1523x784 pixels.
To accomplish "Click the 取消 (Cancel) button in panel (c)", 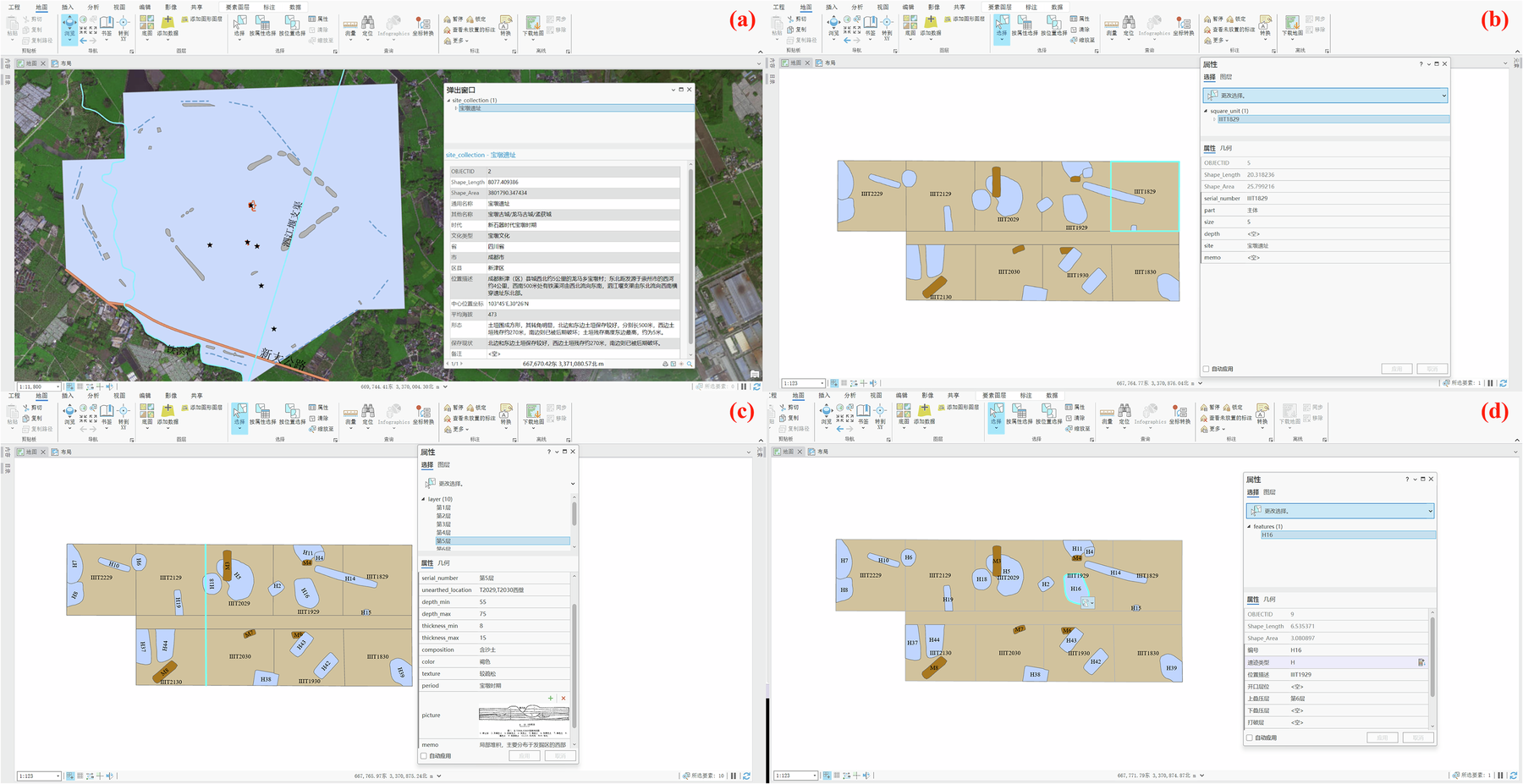I will coord(559,756).
